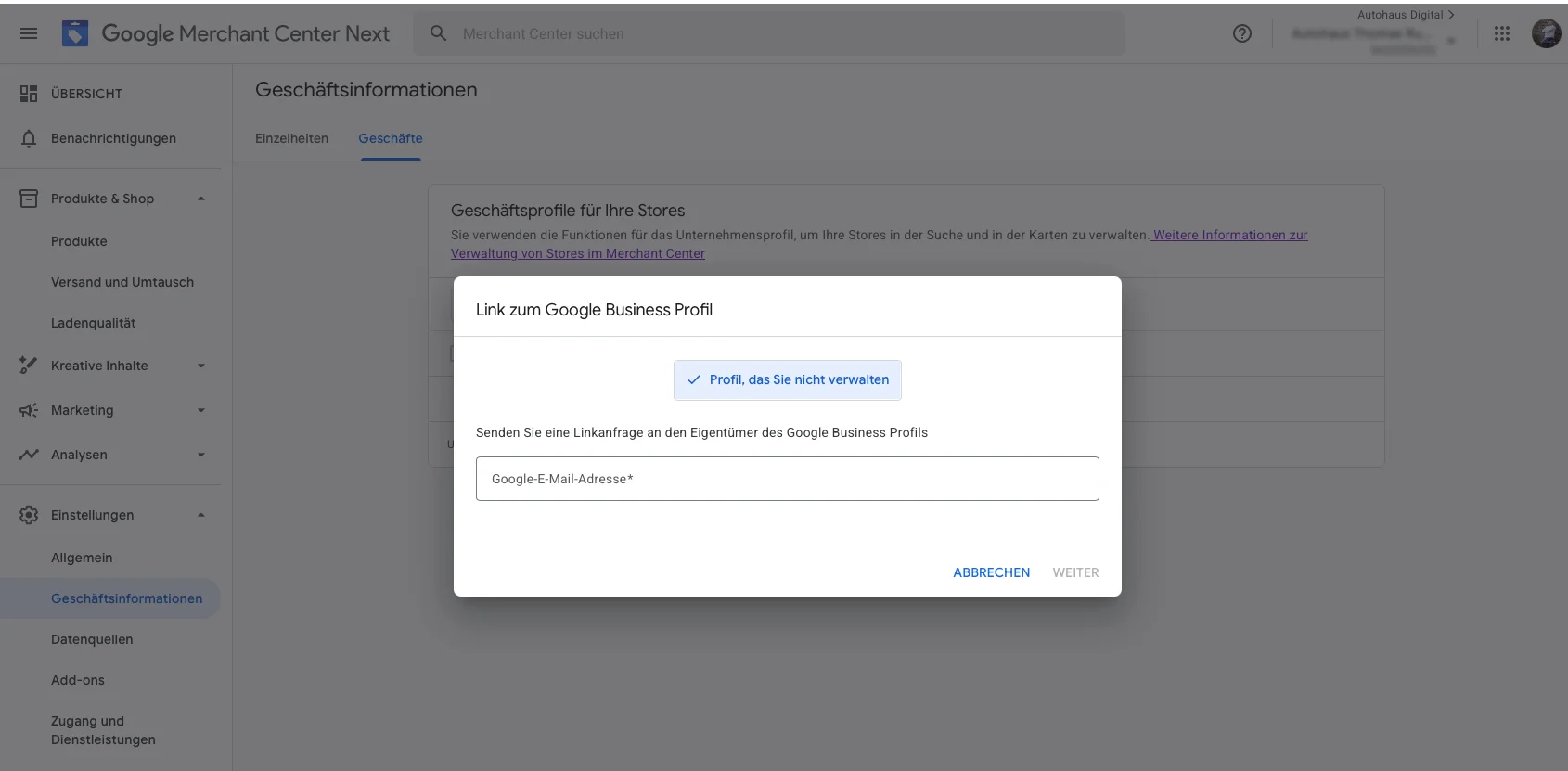Click the Google Merchant Center logo
Image resolution: width=1568 pixels, height=771 pixels.
75,33
